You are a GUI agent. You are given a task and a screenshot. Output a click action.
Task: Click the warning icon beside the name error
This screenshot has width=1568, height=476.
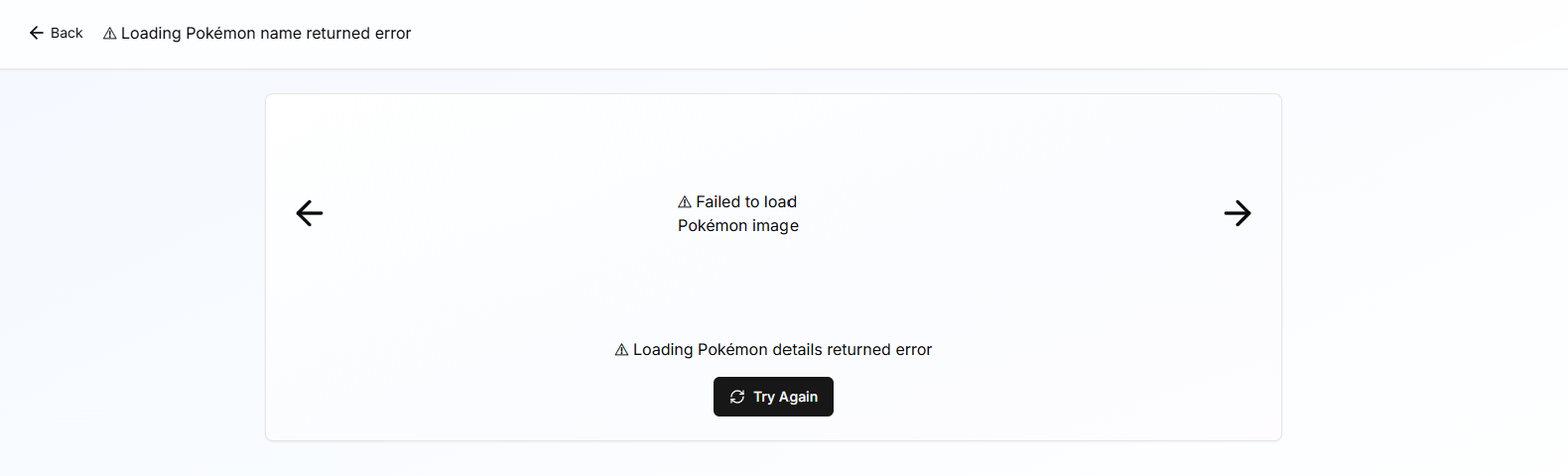(110, 34)
